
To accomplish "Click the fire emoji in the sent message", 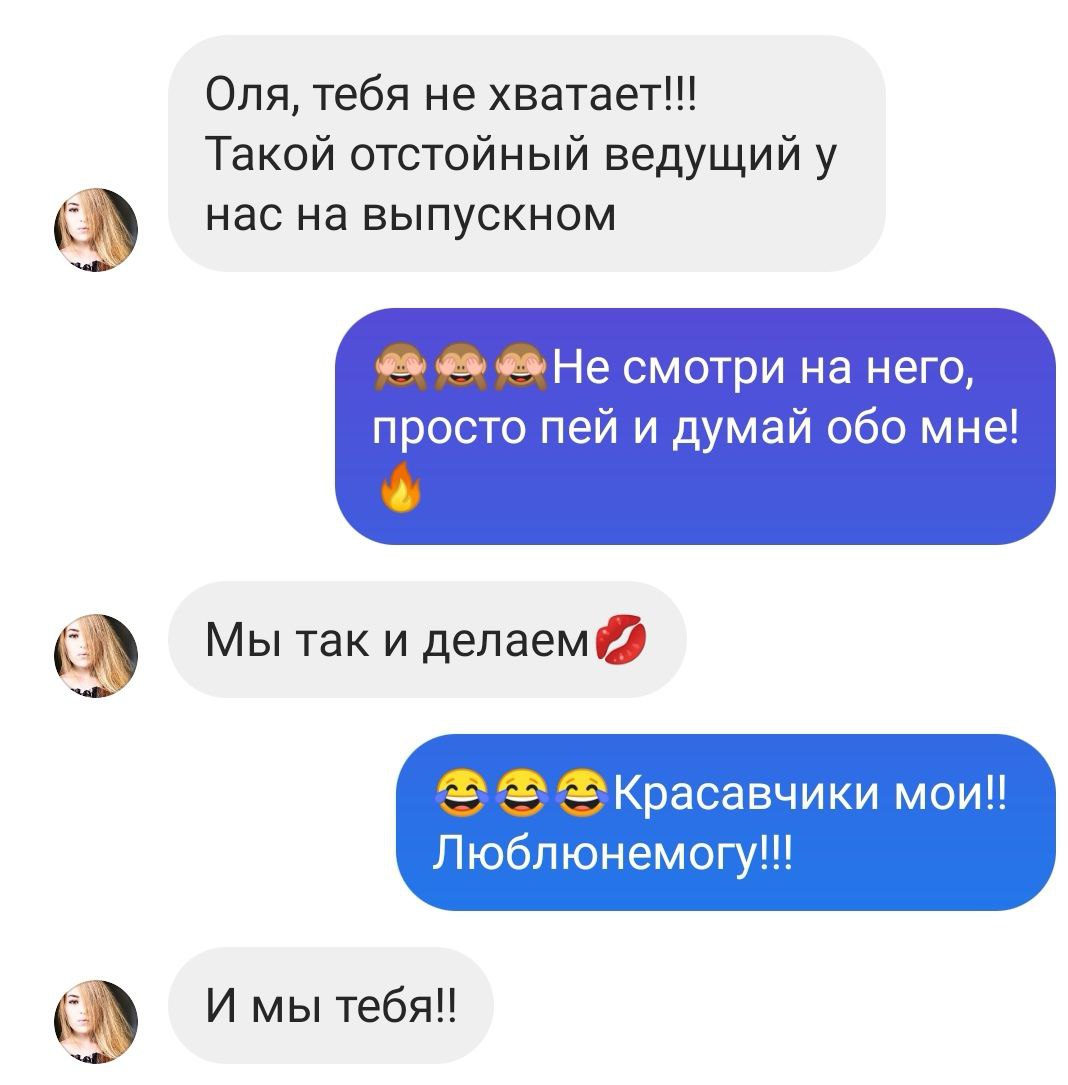I will pyautogui.click(x=401, y=487).
